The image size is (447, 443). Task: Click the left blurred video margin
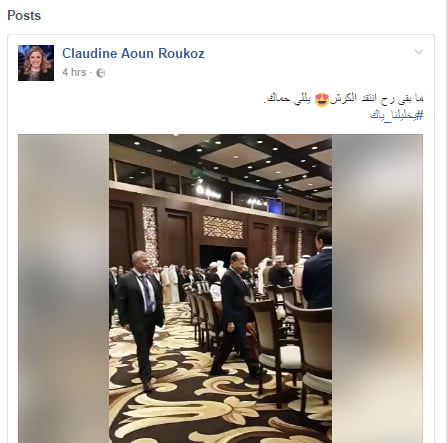[64, 289]
